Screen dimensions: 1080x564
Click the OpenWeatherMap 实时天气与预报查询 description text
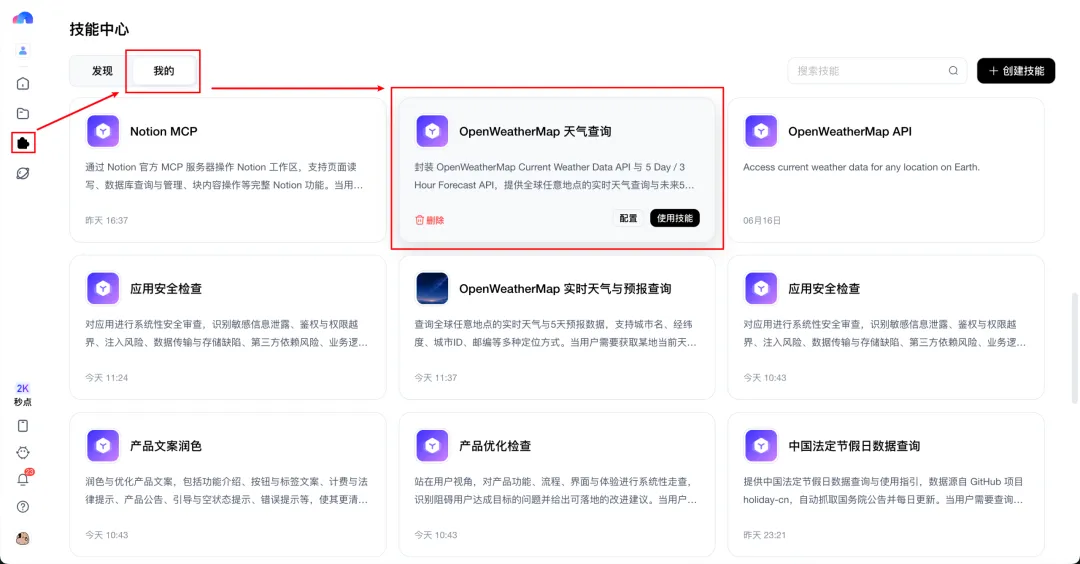click(556, 333)
